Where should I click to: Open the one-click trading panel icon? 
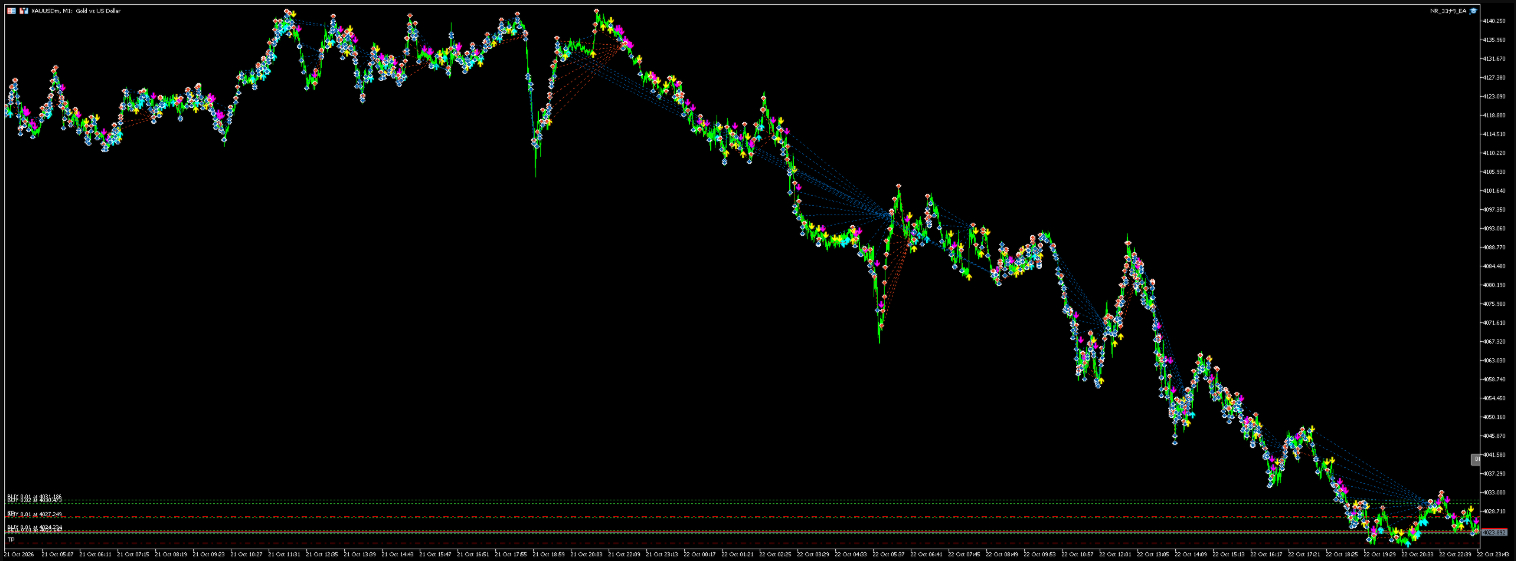11,11
